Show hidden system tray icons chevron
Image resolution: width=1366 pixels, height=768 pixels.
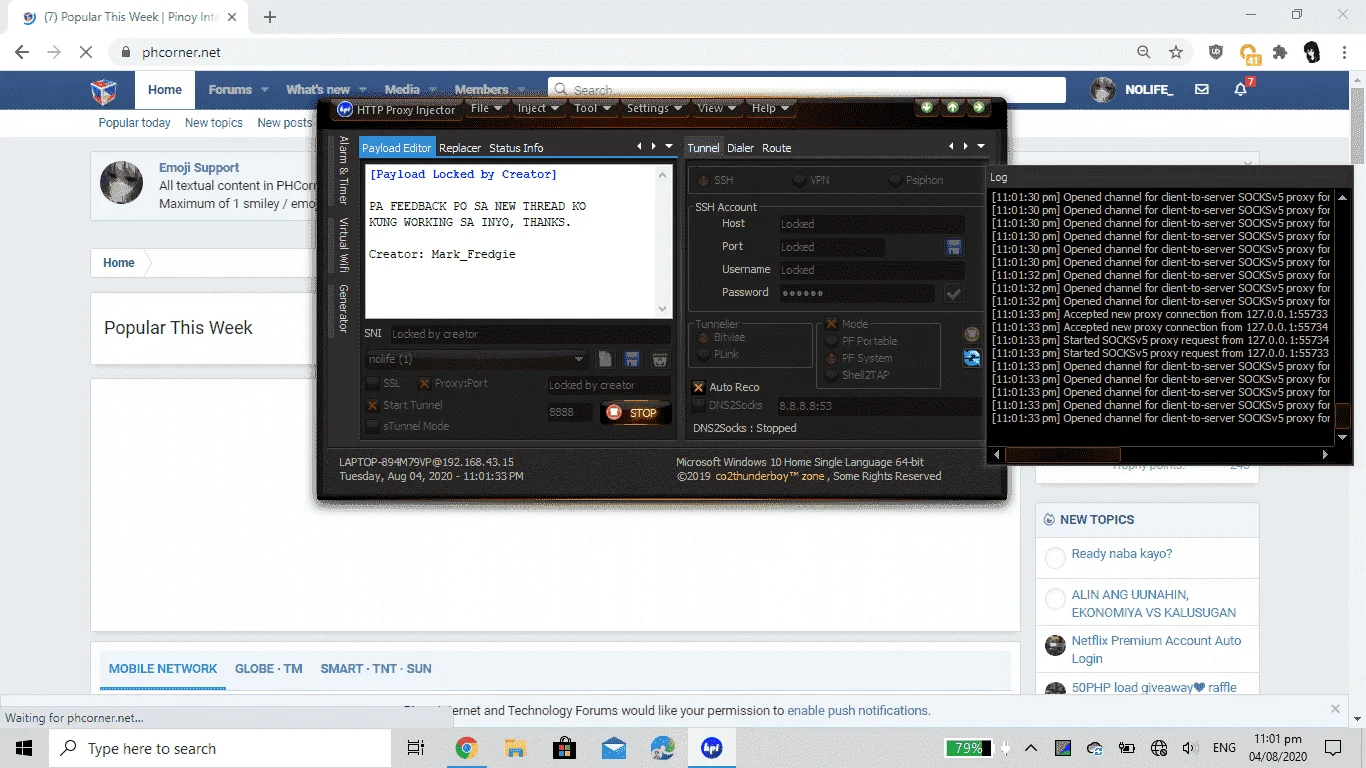coord(1031,748)
